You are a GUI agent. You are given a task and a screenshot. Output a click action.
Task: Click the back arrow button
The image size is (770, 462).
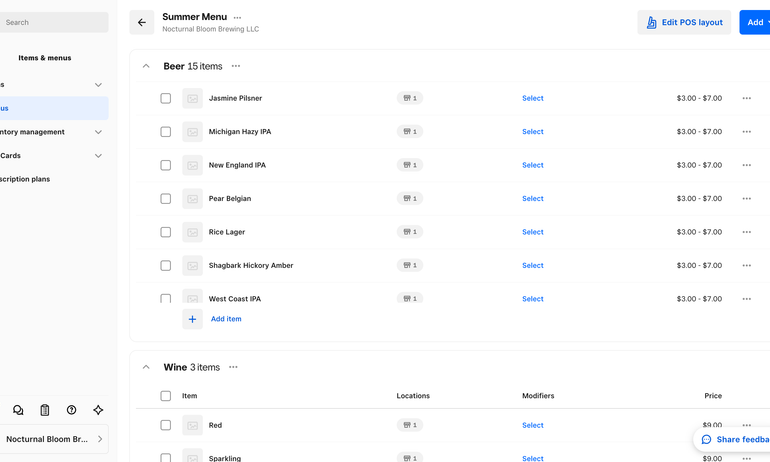[x=142, y=22]
